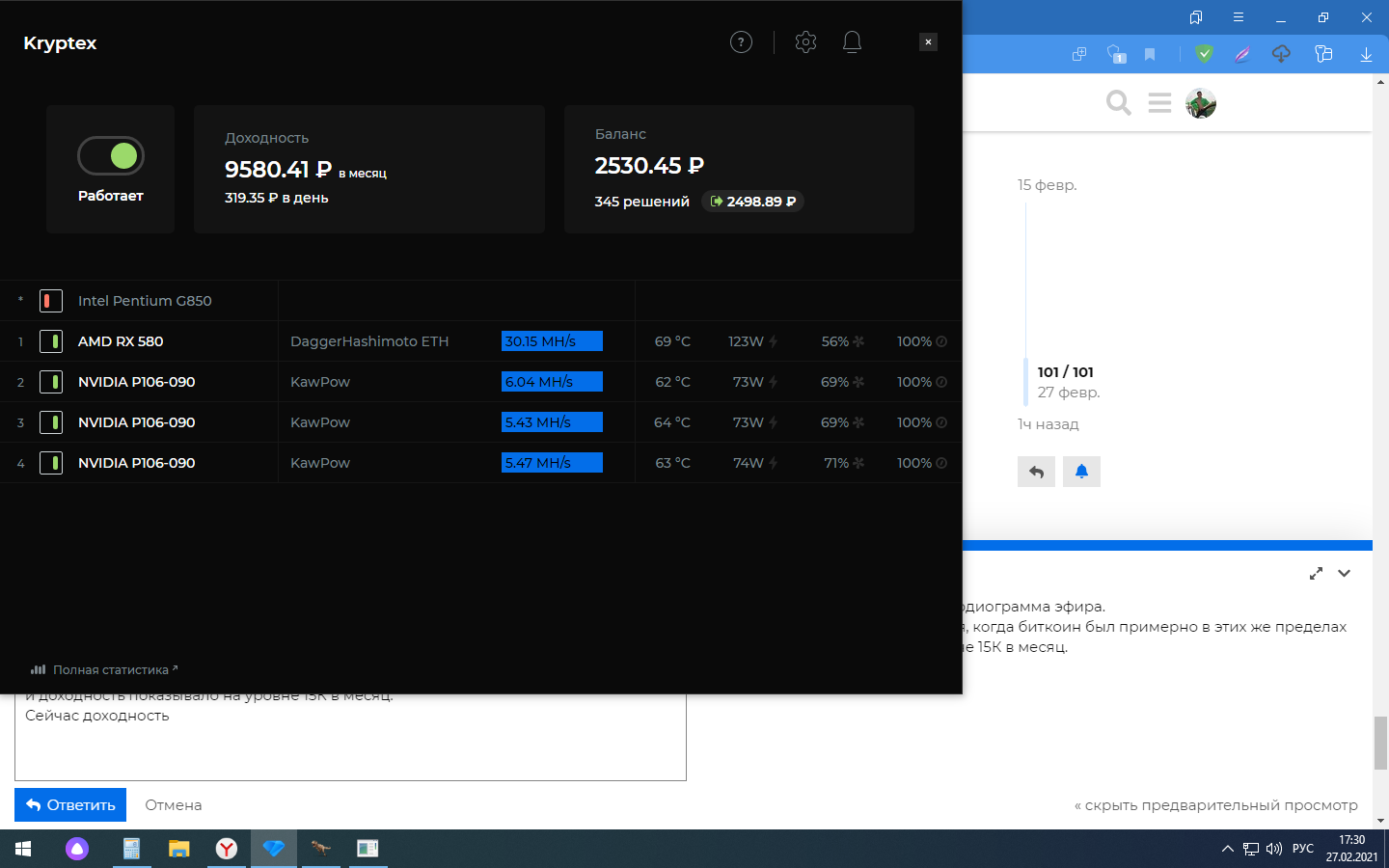Open Calculator on taskbar
This screenshot has height=868, width=1389.
tap(131, 849)
